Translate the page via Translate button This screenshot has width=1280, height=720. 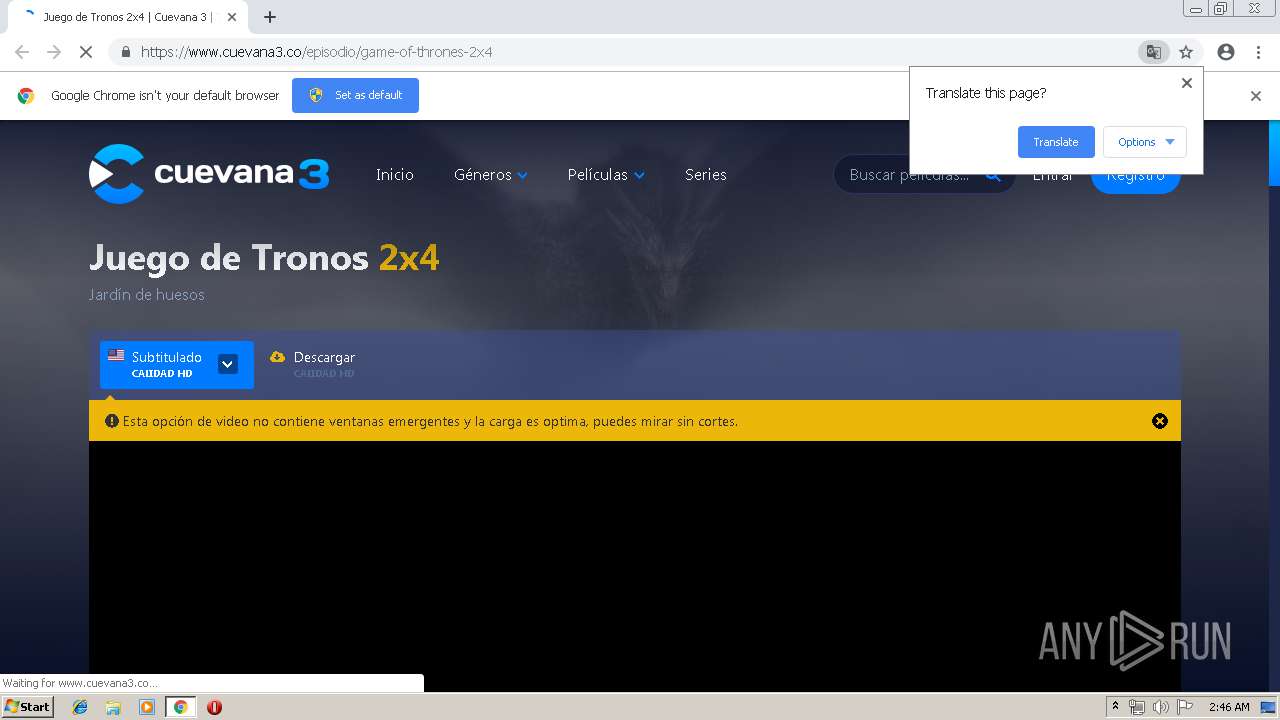[x=1056, y=142]
